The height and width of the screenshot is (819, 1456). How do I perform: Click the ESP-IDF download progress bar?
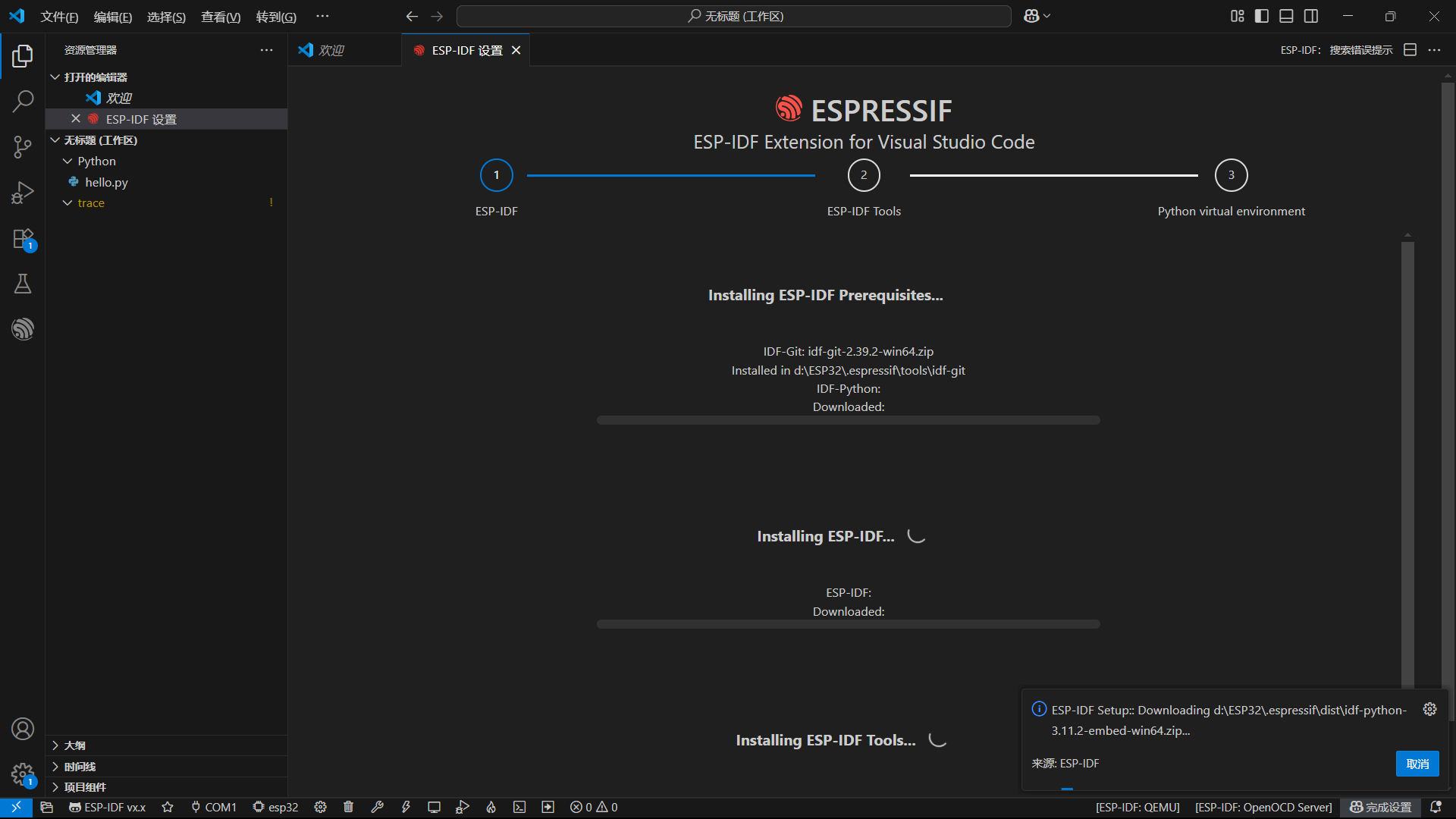coord(848,624)
